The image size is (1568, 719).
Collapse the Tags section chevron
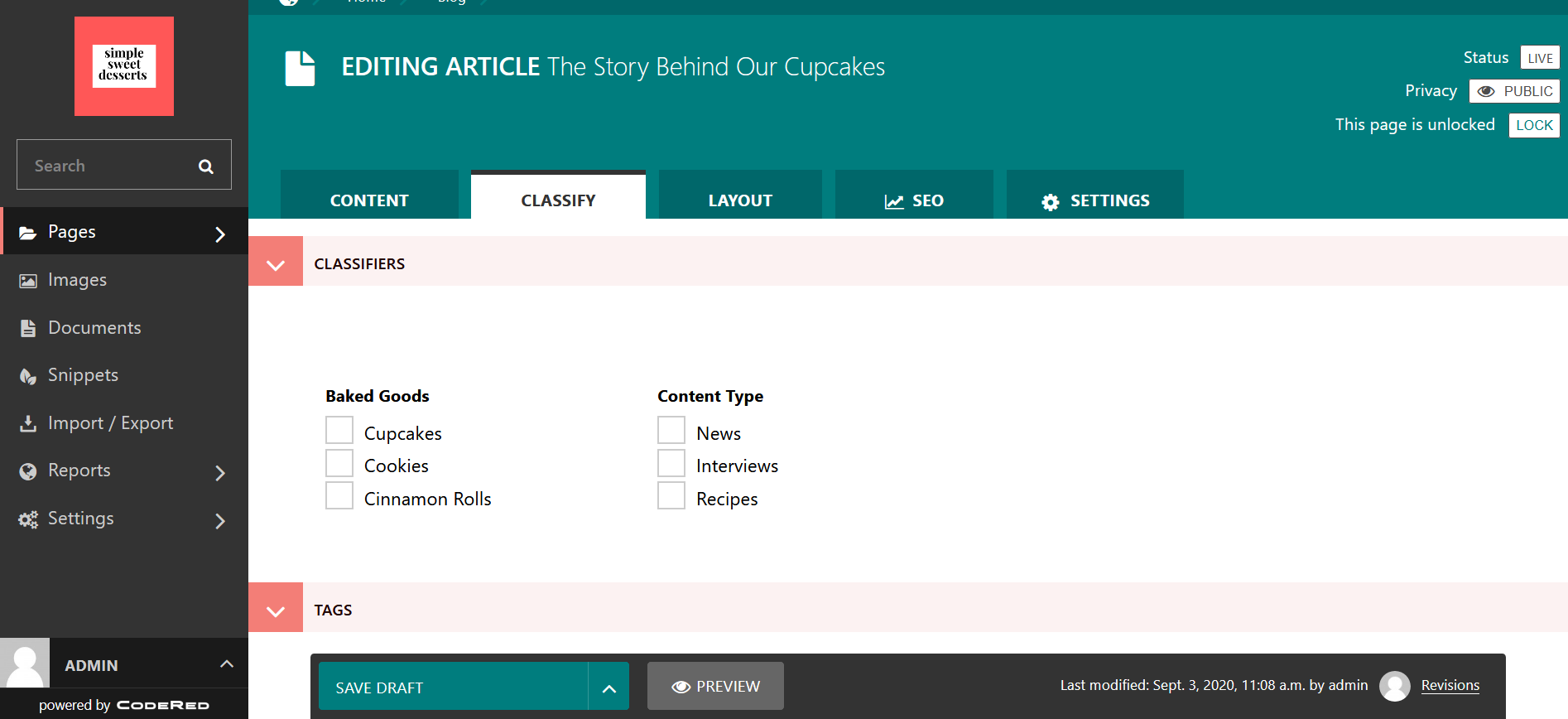pos(276,610)
